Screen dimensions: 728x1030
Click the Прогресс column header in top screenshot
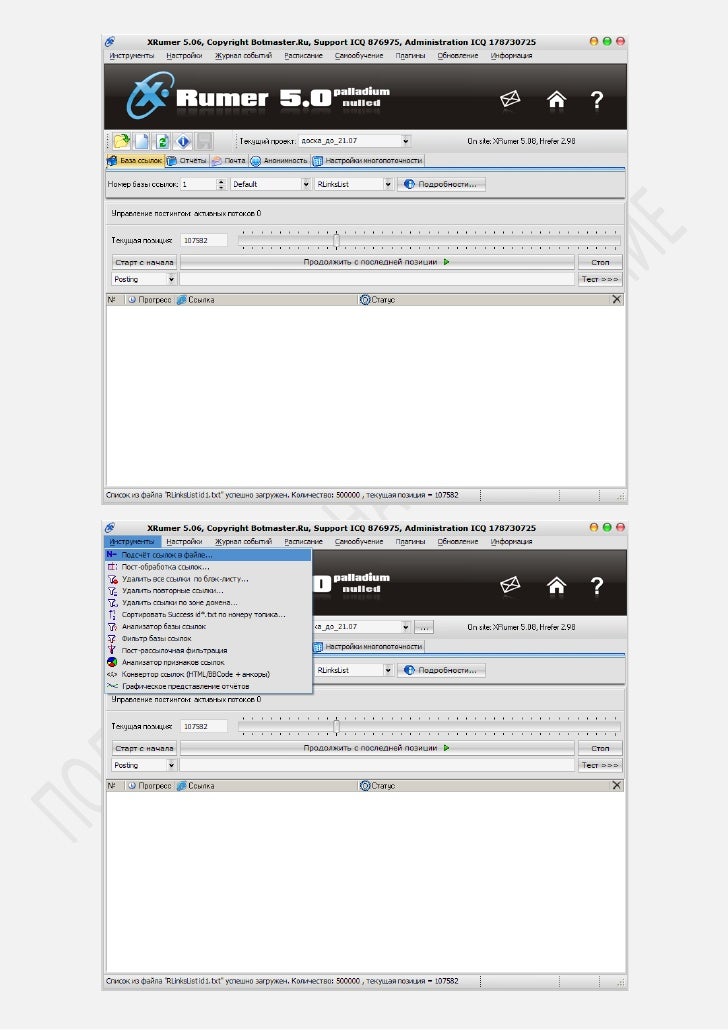click(x=149, y=300)
